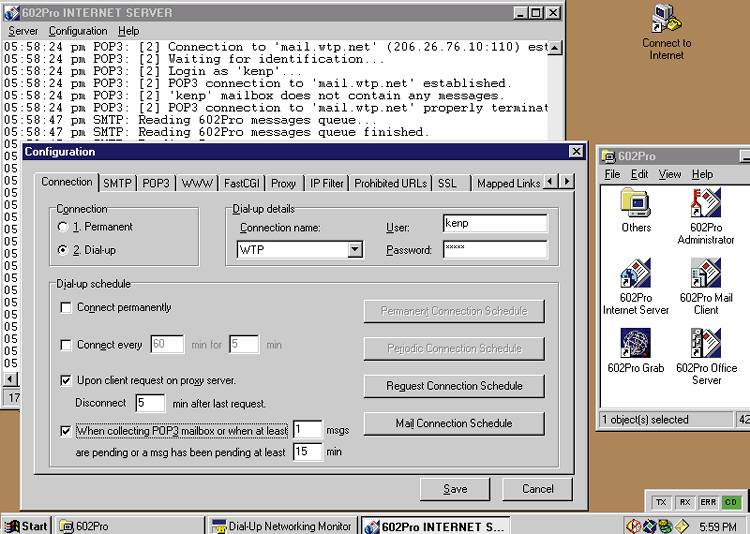
Task: Open the FastCGI tab
Action: click(242, 183)
